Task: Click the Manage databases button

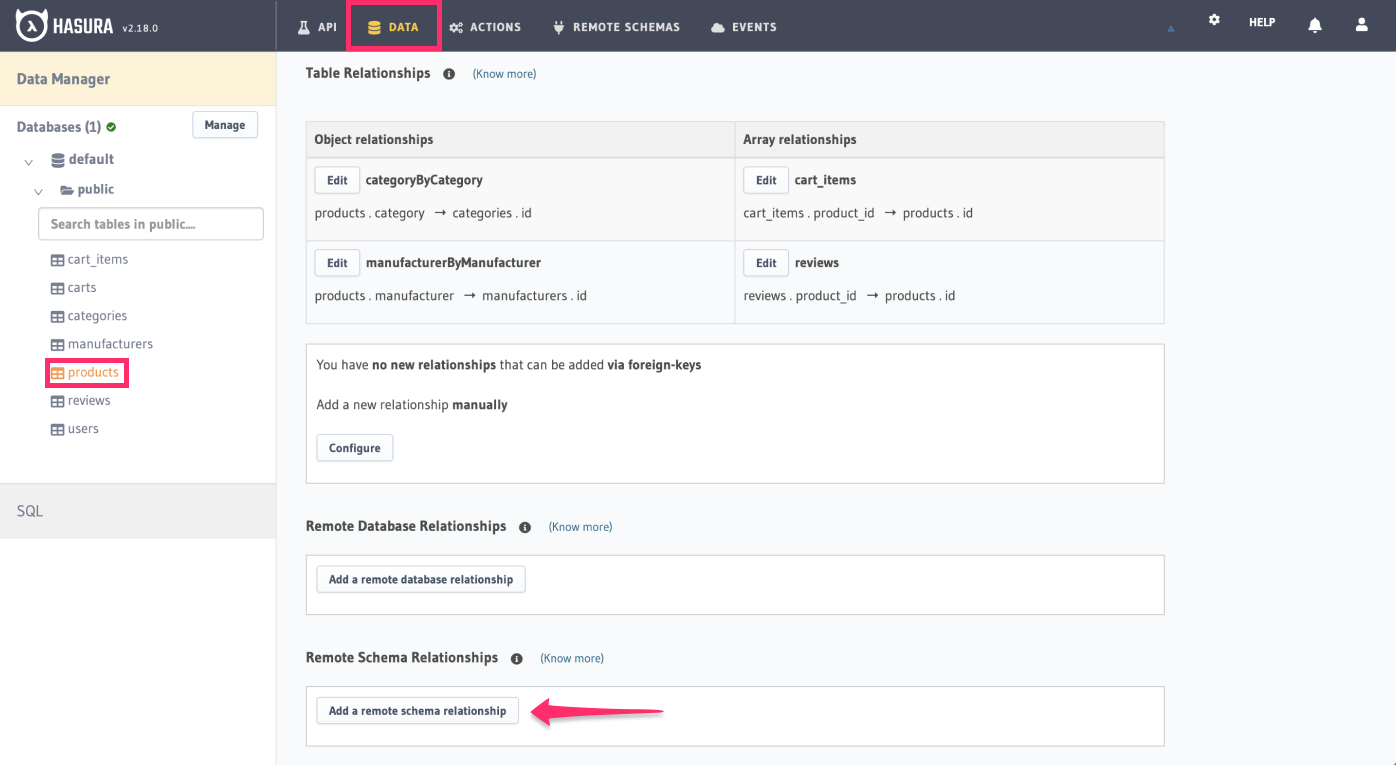Action: [224, 124]
